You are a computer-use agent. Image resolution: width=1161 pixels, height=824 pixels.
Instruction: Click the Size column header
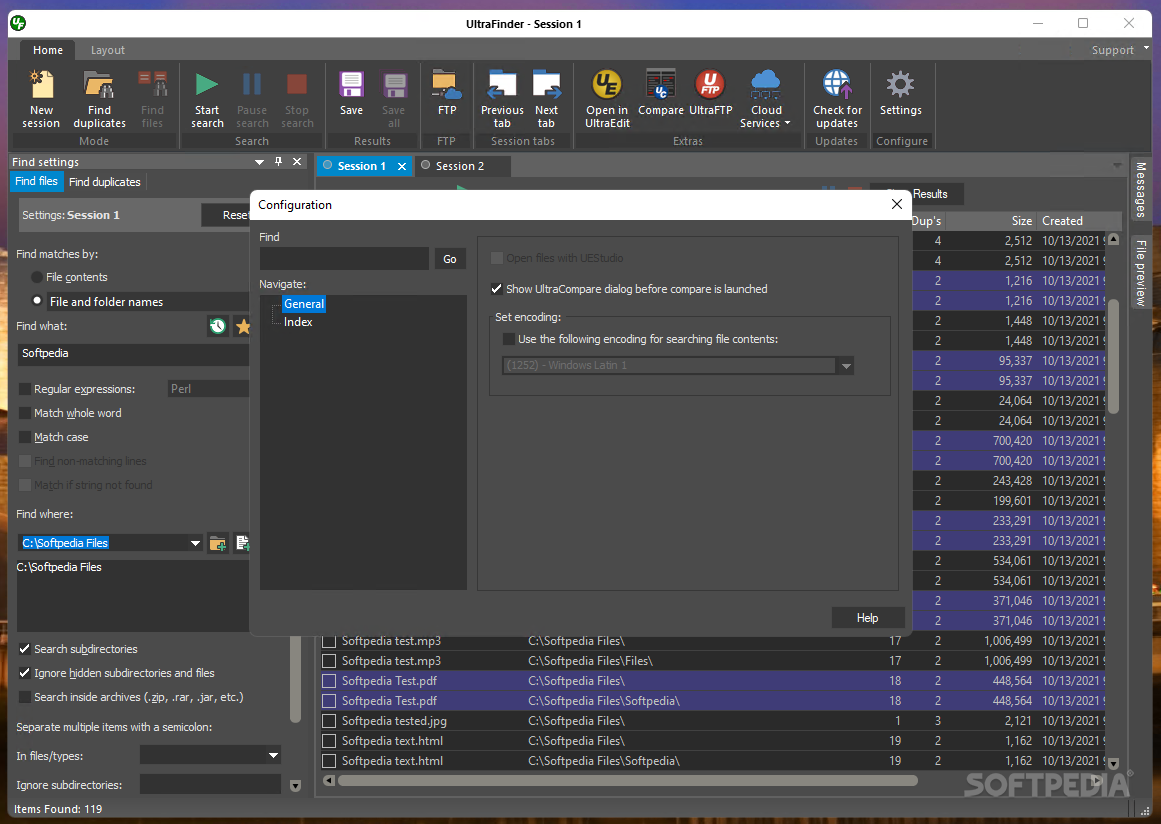click(991, 221)
